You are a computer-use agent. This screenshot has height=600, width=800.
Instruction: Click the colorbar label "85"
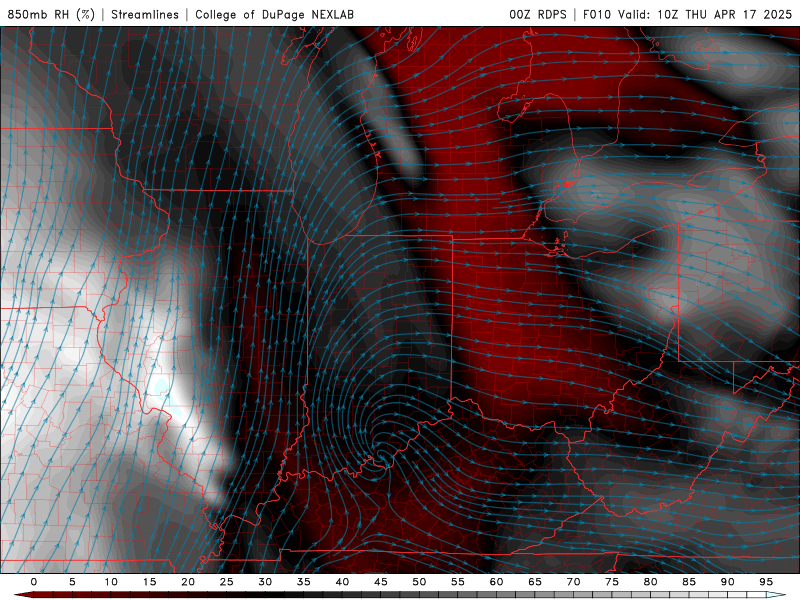[x=689, y=582]
